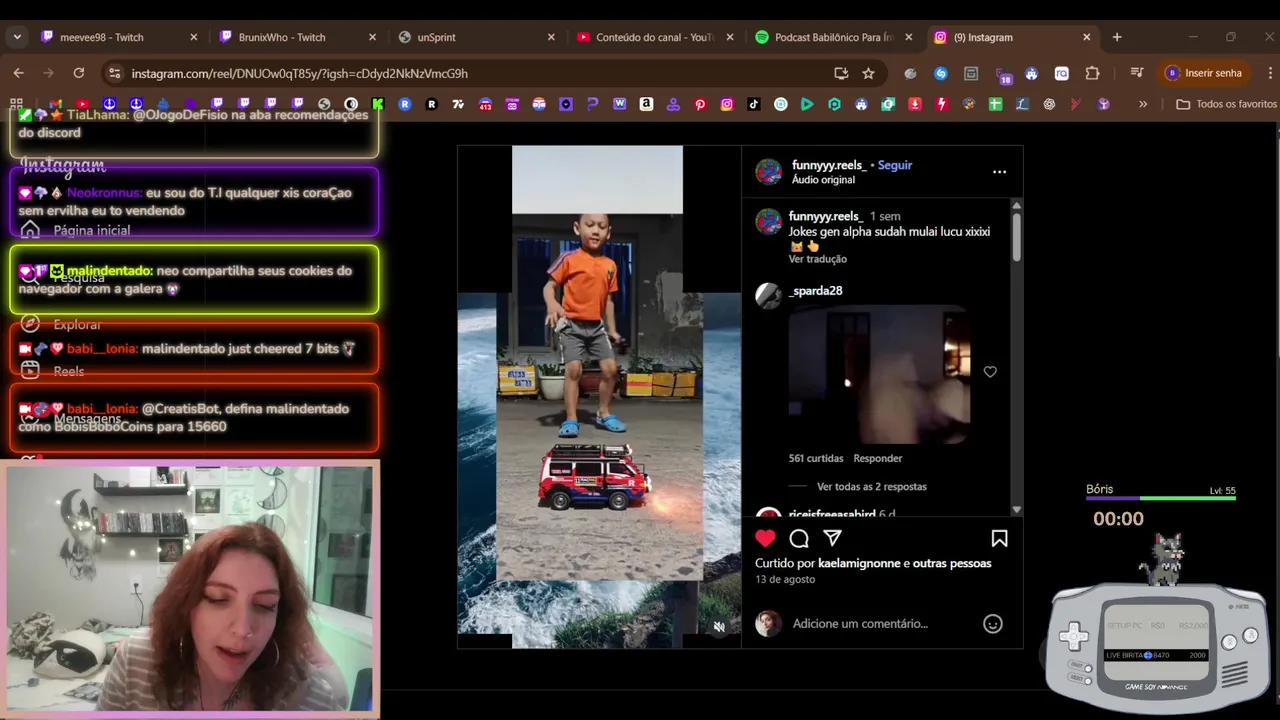The height and width of the screenshot is (720, 1280).
Task: Open the ChatGPT bookmark icon
Action: pyautogui.click(x=1049, y=104)
